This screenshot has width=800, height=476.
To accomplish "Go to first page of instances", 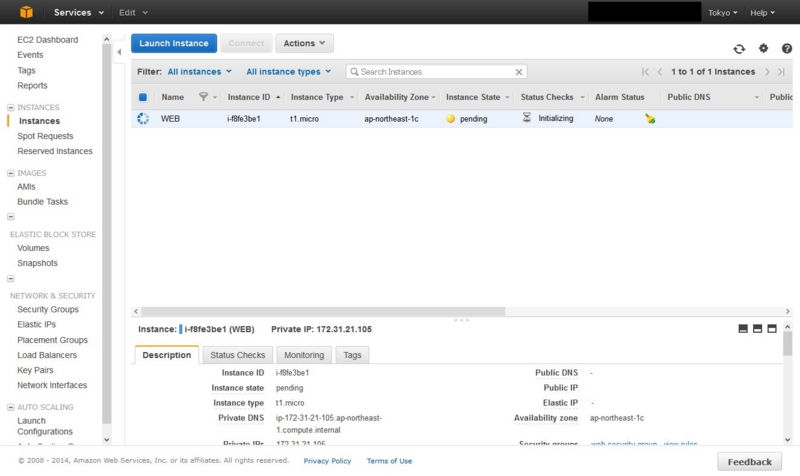I will tap(645, 72).
